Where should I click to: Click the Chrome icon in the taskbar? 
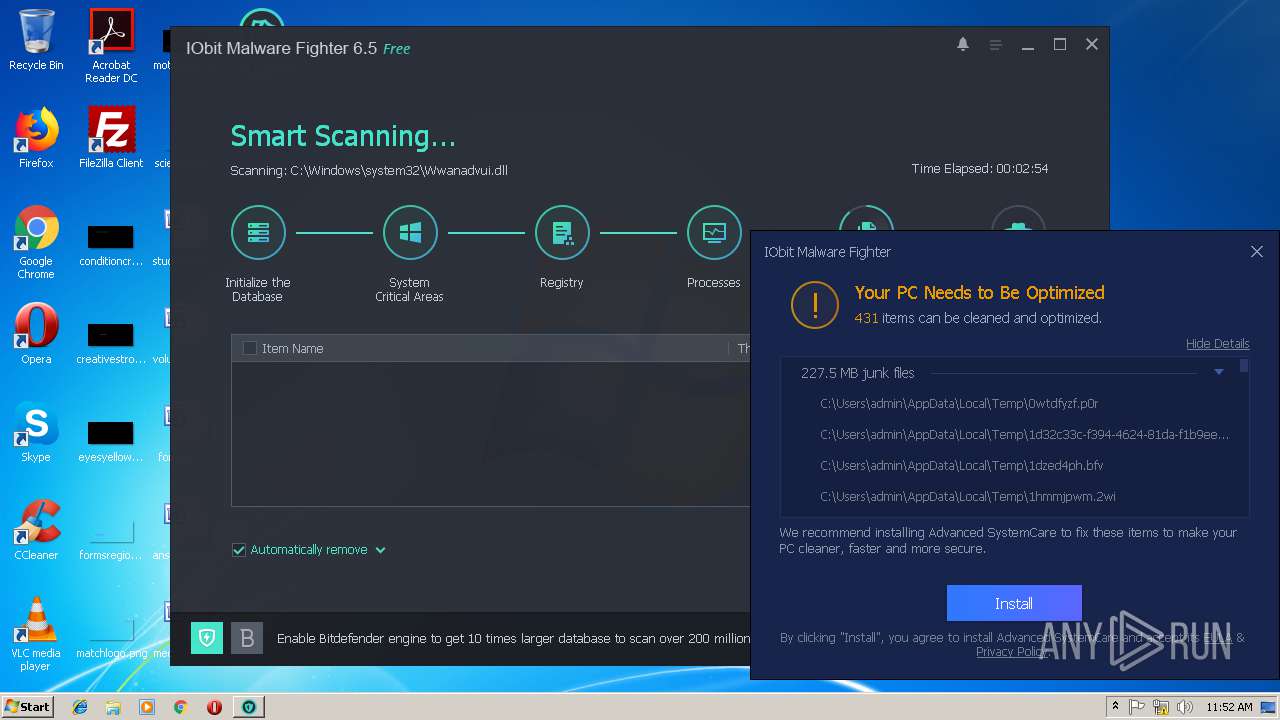(x=181, y=707)
